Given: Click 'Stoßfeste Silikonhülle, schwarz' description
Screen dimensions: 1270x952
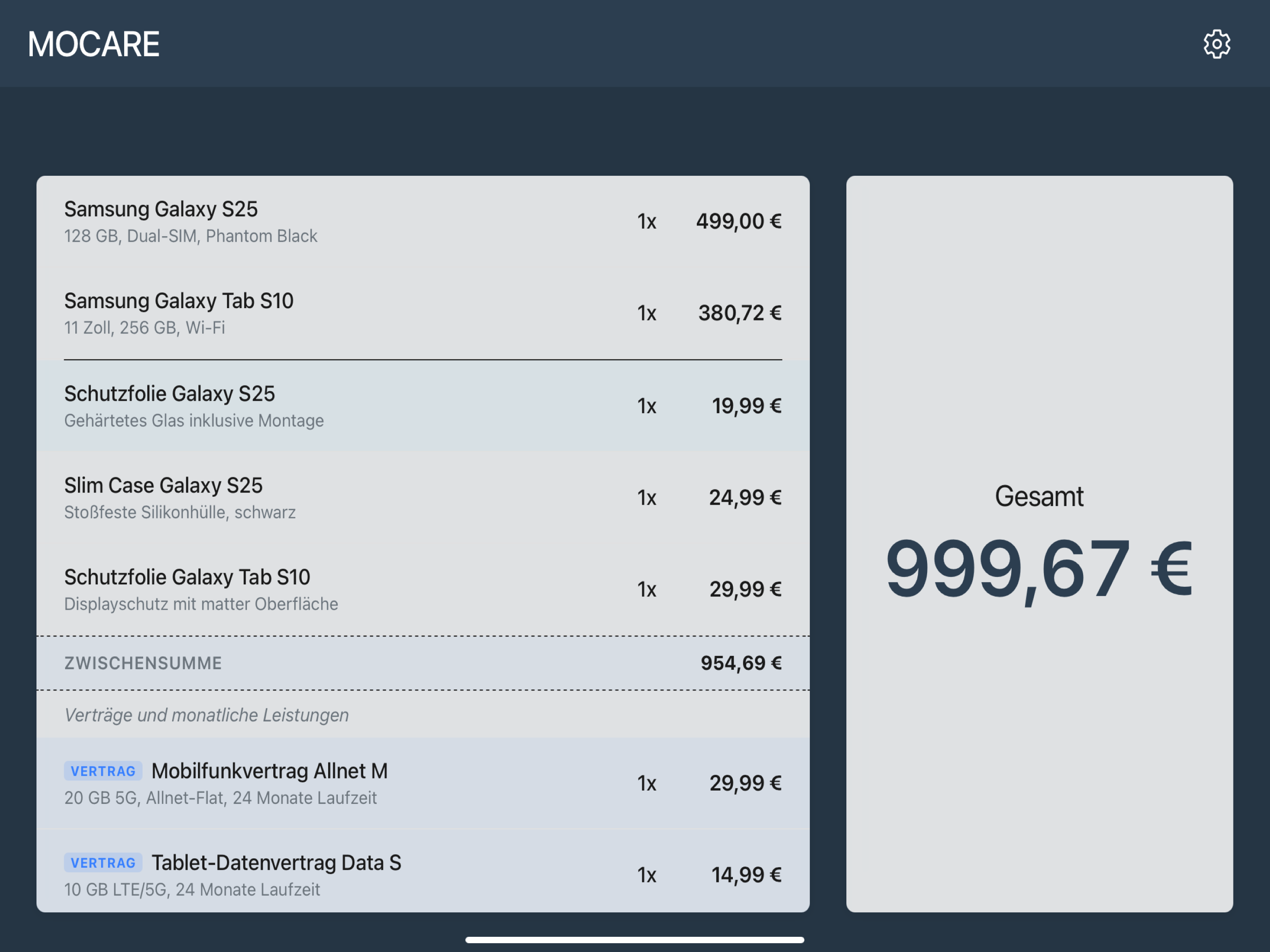Looking at the screenshot, I should (x=180, y=512).
